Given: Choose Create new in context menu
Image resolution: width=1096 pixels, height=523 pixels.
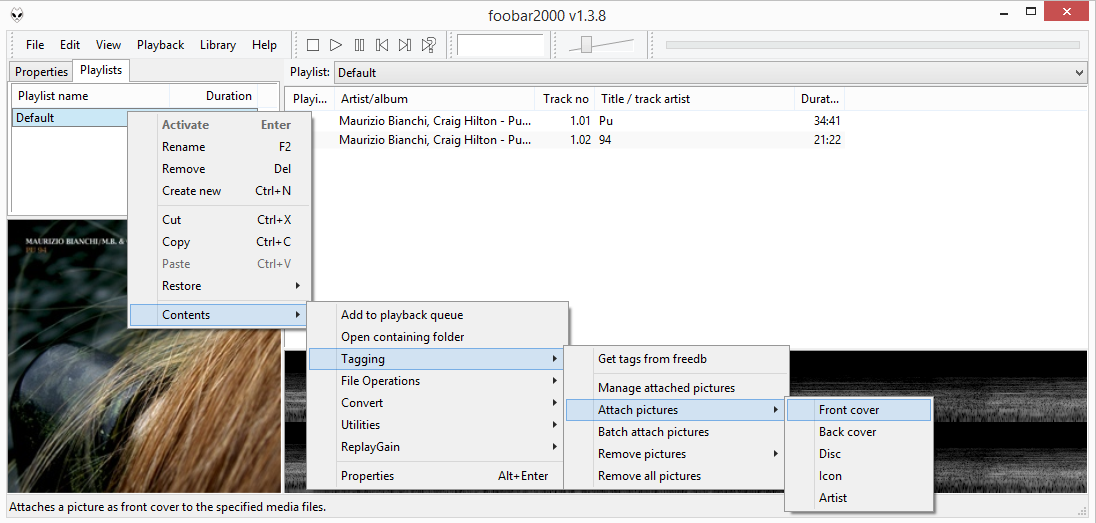Looking at the screenshot, I should [x=220, y=191].
